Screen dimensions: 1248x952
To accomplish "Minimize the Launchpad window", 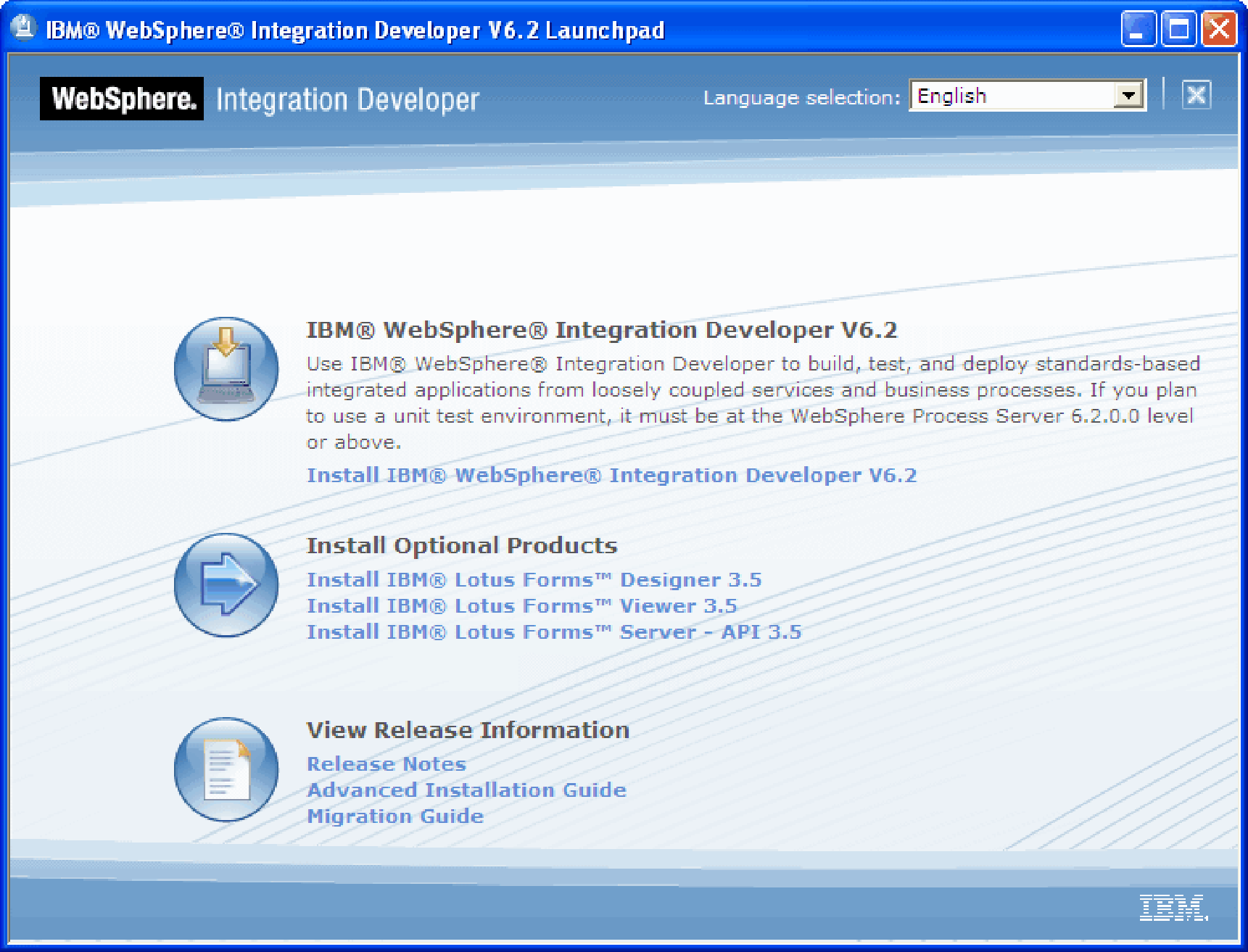I will coord(1139,29).
